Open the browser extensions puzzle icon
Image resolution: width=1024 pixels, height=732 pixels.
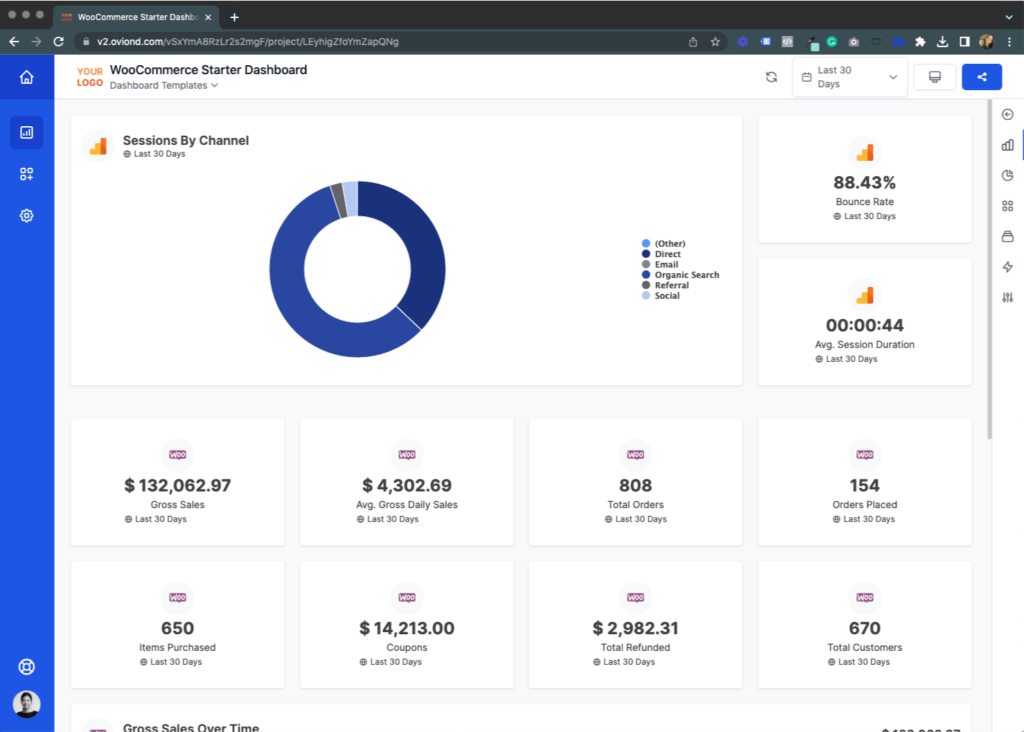(920, 42)
